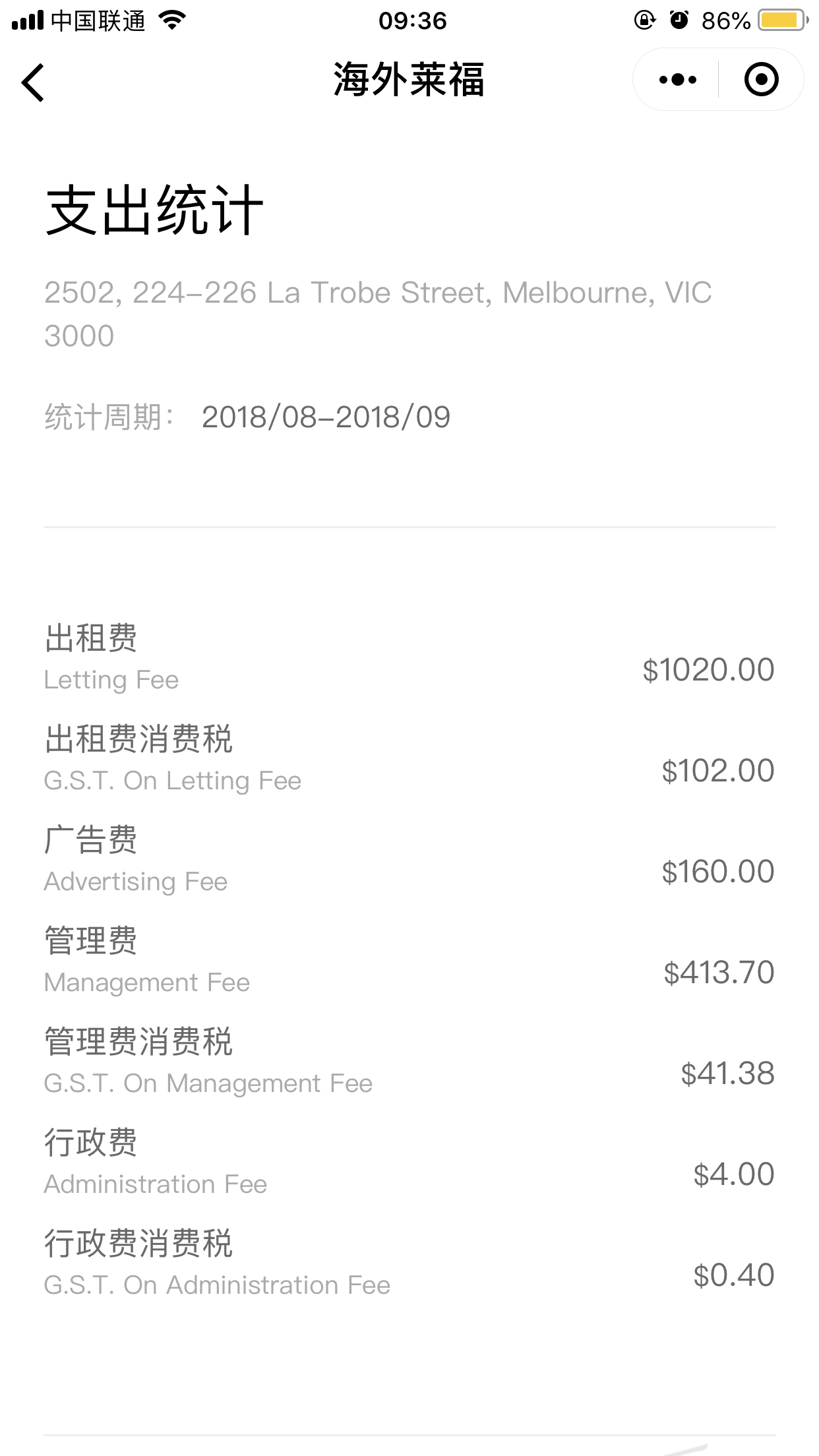Viewport: 819px width, 1456px height.
Task: Tap the G.S.T. On Letting Fee row
Action: click(409, 759)
